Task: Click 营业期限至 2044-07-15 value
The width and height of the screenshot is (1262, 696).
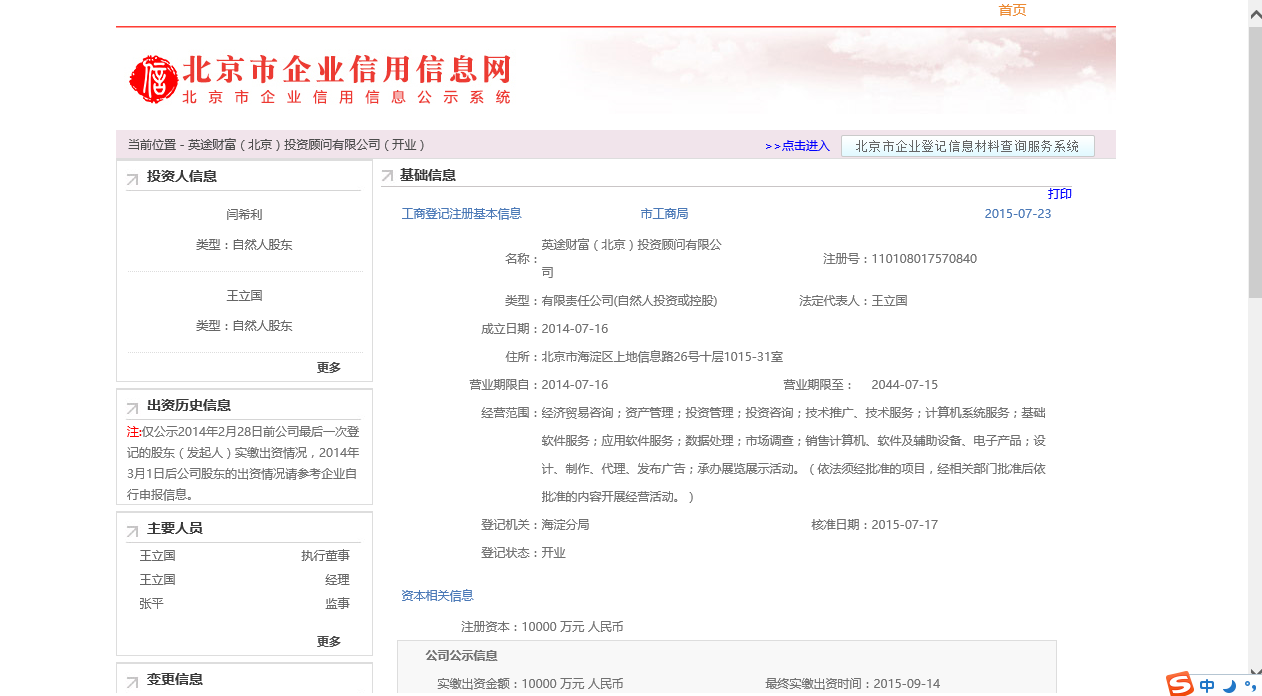Action: click(x=904, y=385)
